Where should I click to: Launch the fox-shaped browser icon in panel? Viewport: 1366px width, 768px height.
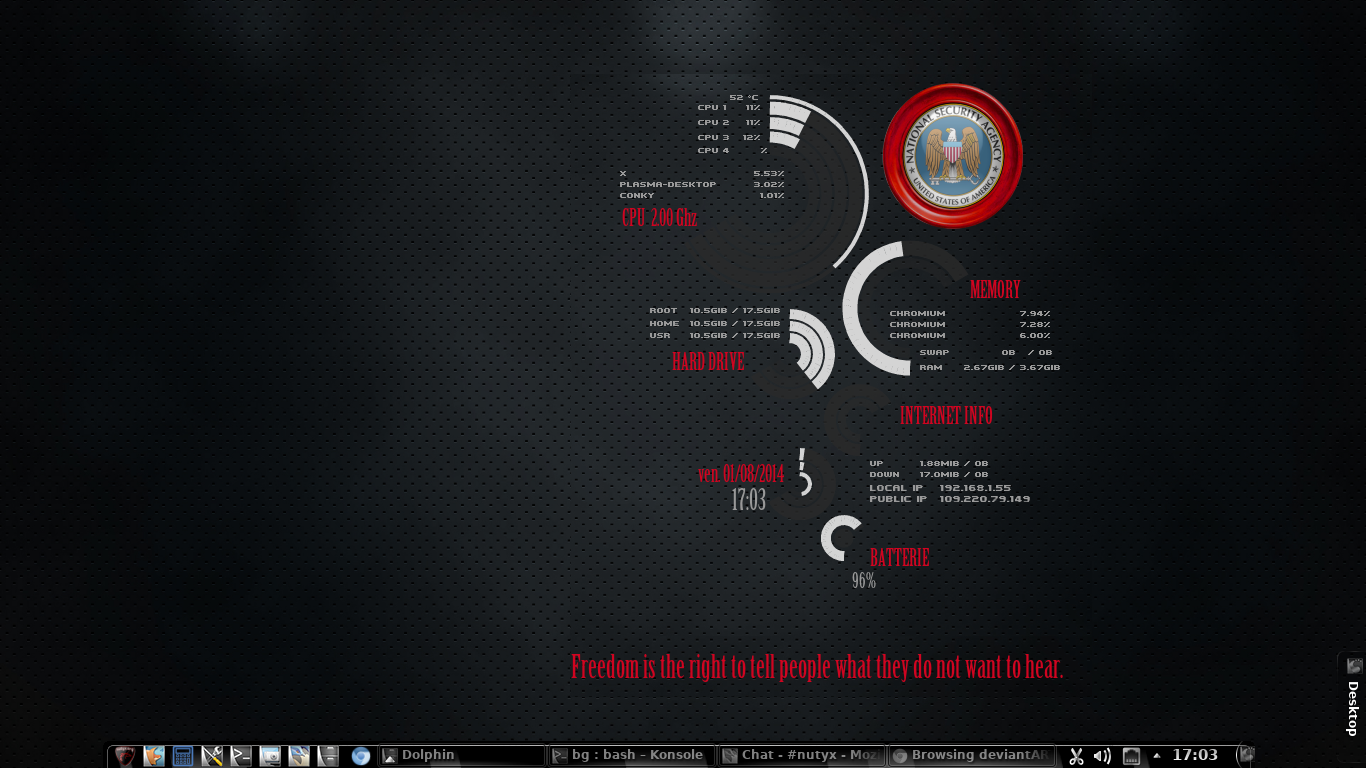coord(153,756)
